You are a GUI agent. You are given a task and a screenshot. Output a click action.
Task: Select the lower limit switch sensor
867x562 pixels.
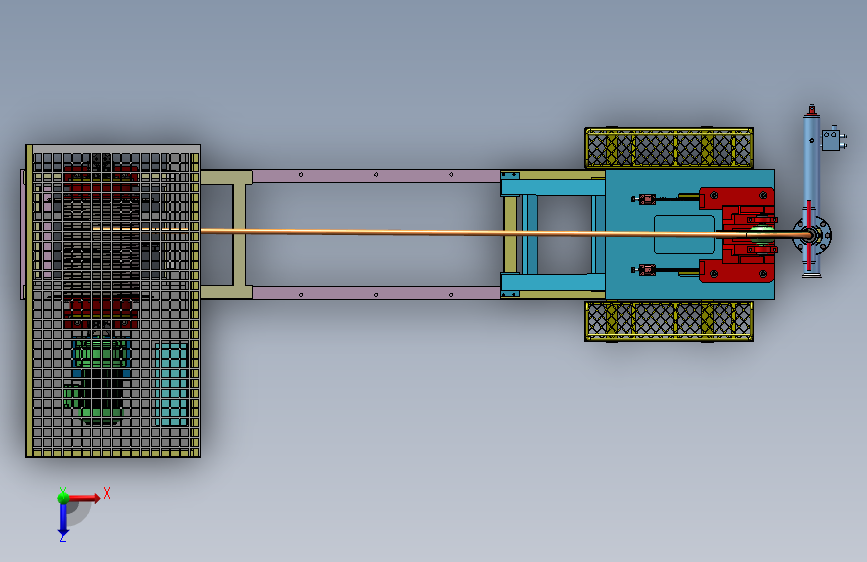pyautogui.click(x=645, y=270)
